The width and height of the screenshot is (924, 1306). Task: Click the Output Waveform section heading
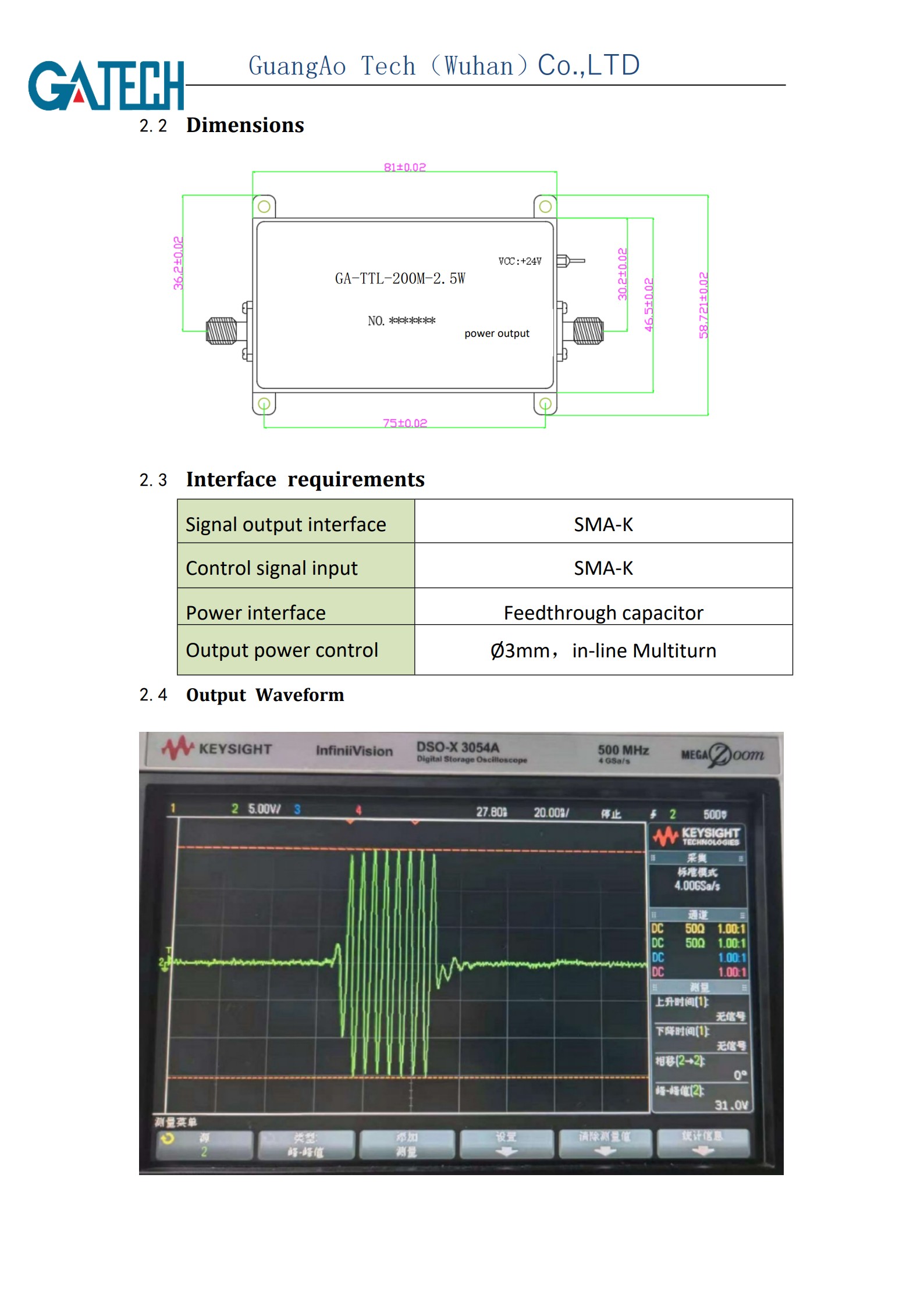(x=265, y=695)
